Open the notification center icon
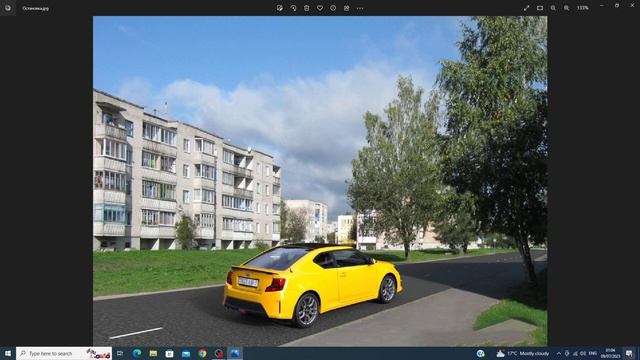This screenshot has height=360, width=640. (x=629, y=353)
